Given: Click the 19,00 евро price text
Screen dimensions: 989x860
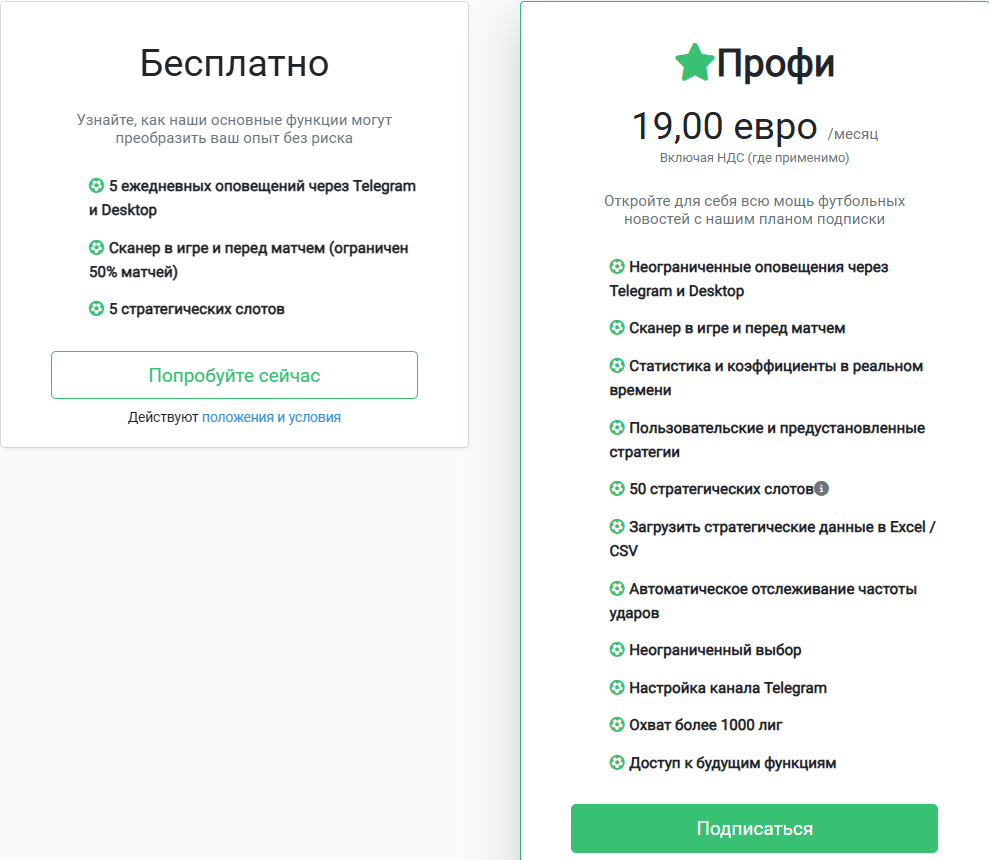Looking at the screenshot, I should click(724, 127).
